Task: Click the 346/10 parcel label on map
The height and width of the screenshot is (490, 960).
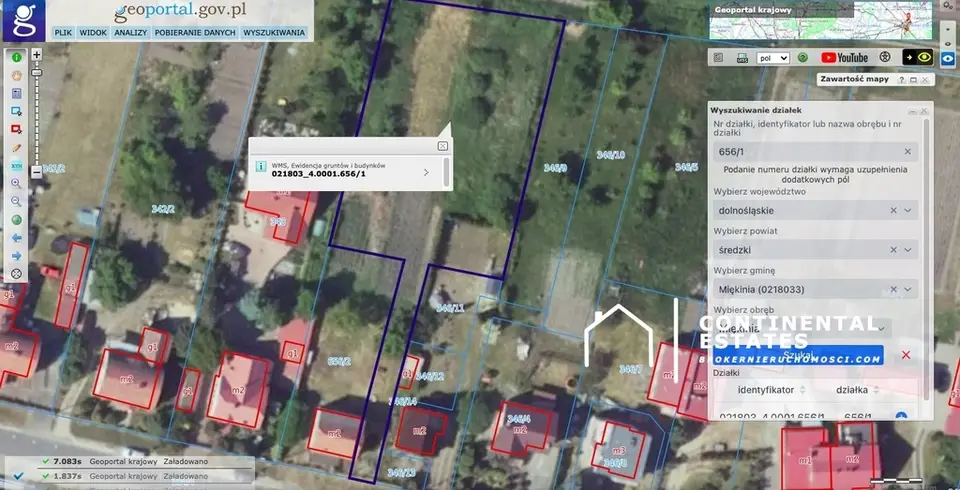Action: pos(610,155)
